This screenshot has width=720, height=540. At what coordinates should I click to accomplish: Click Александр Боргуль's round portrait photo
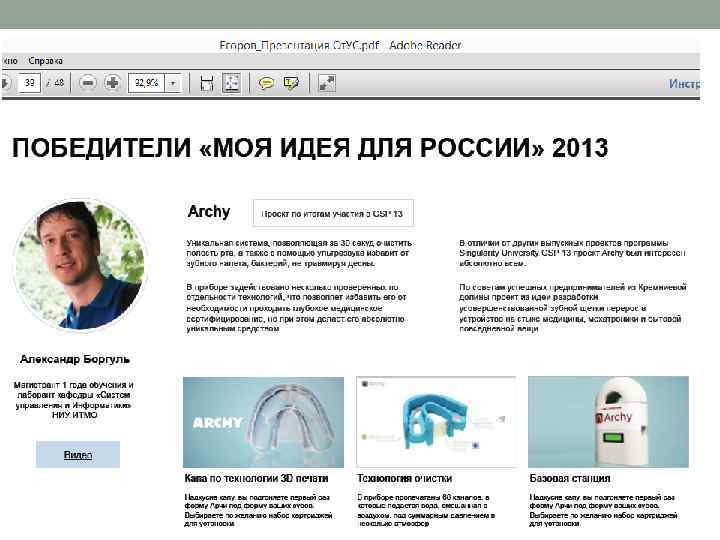[x=80, y=265]
